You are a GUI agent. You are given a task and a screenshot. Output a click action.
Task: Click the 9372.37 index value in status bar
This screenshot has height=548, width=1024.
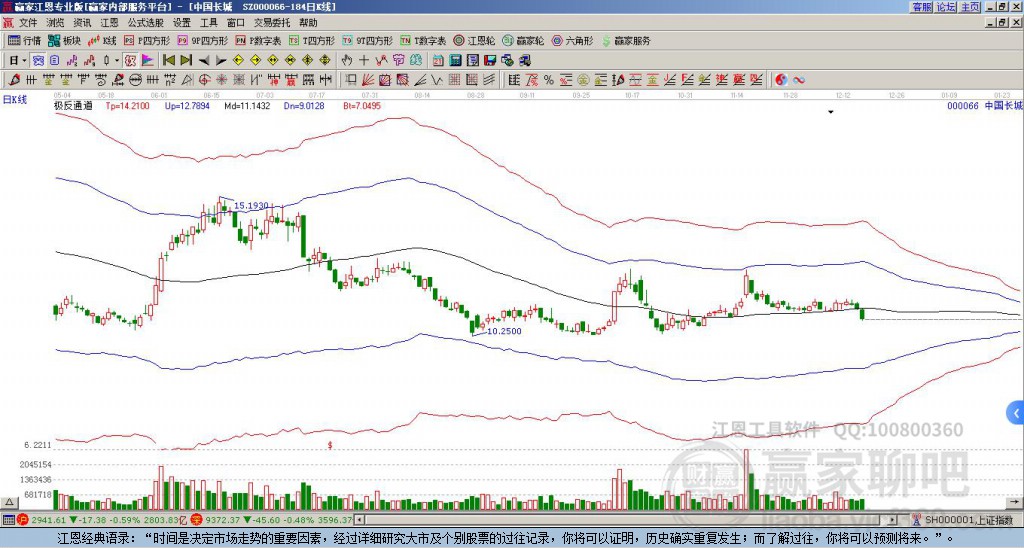(222, 520)
